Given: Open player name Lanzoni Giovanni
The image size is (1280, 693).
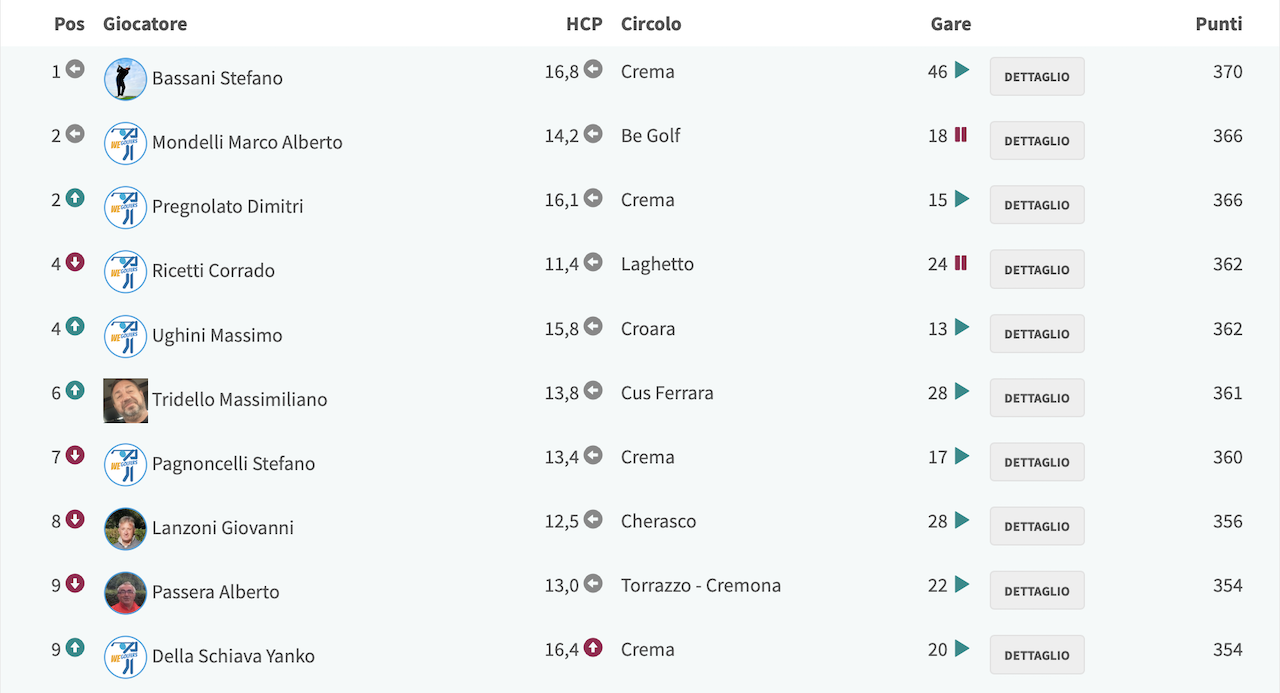Looking at the screenshot, I should (223, 528).
